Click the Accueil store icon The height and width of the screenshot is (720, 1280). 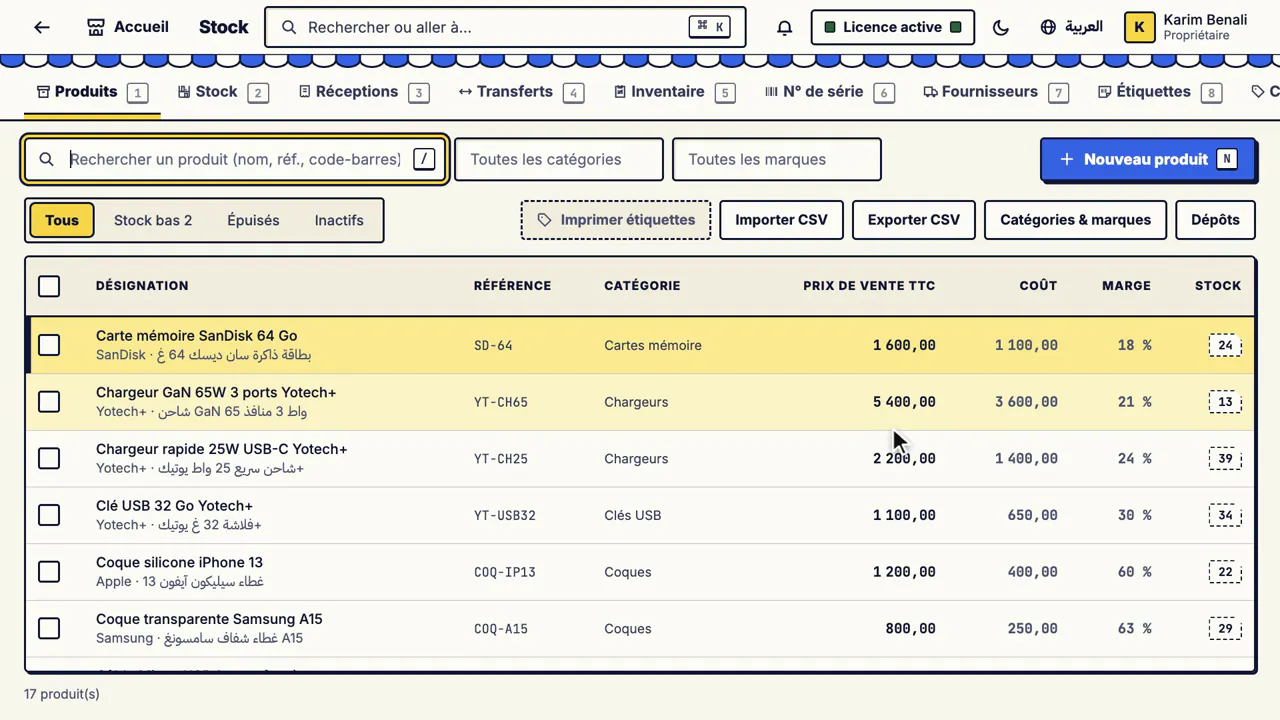96,27
